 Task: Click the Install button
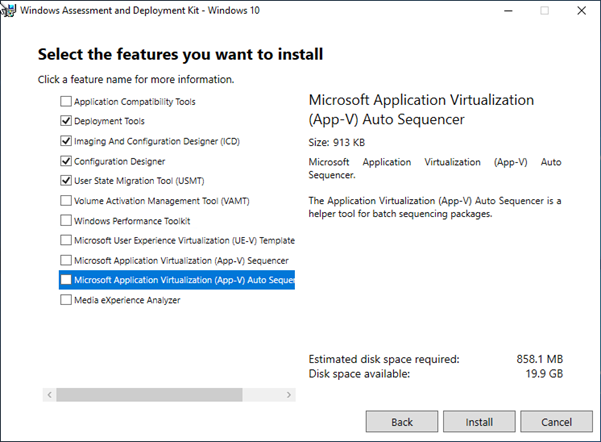coord(479,422)
